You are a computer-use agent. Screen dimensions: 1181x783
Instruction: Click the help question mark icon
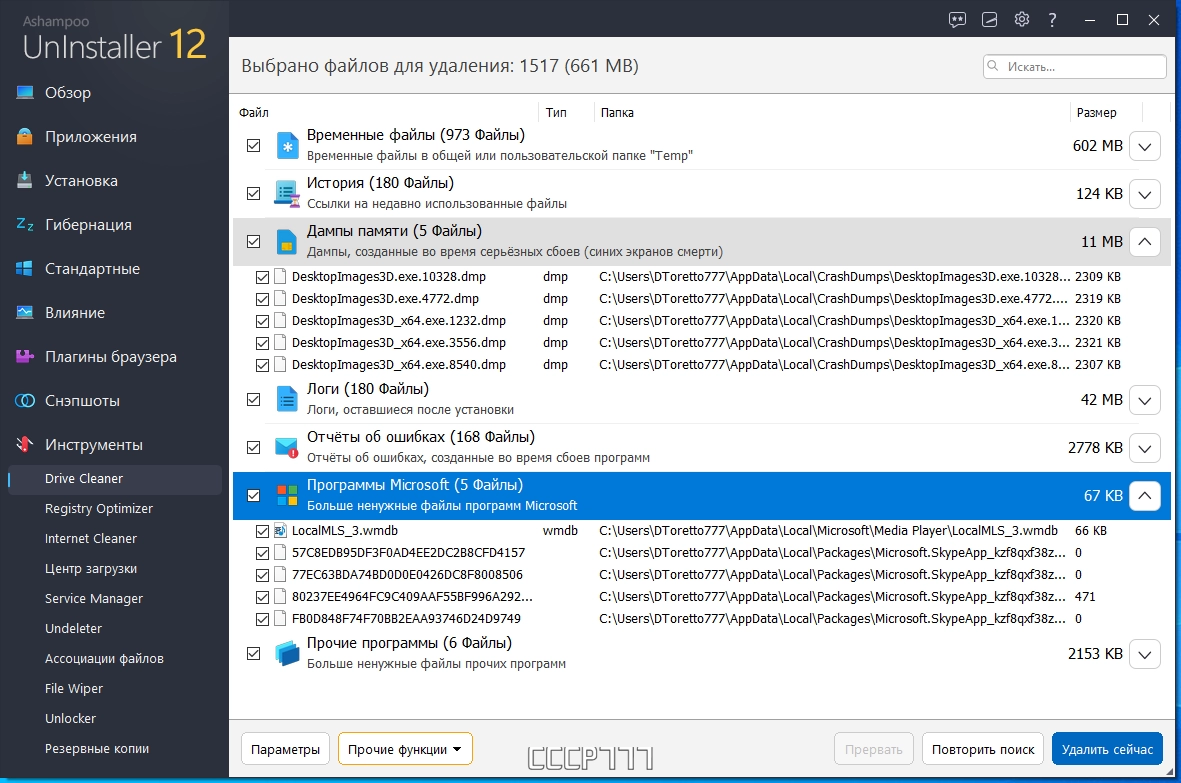point(1052,19)
